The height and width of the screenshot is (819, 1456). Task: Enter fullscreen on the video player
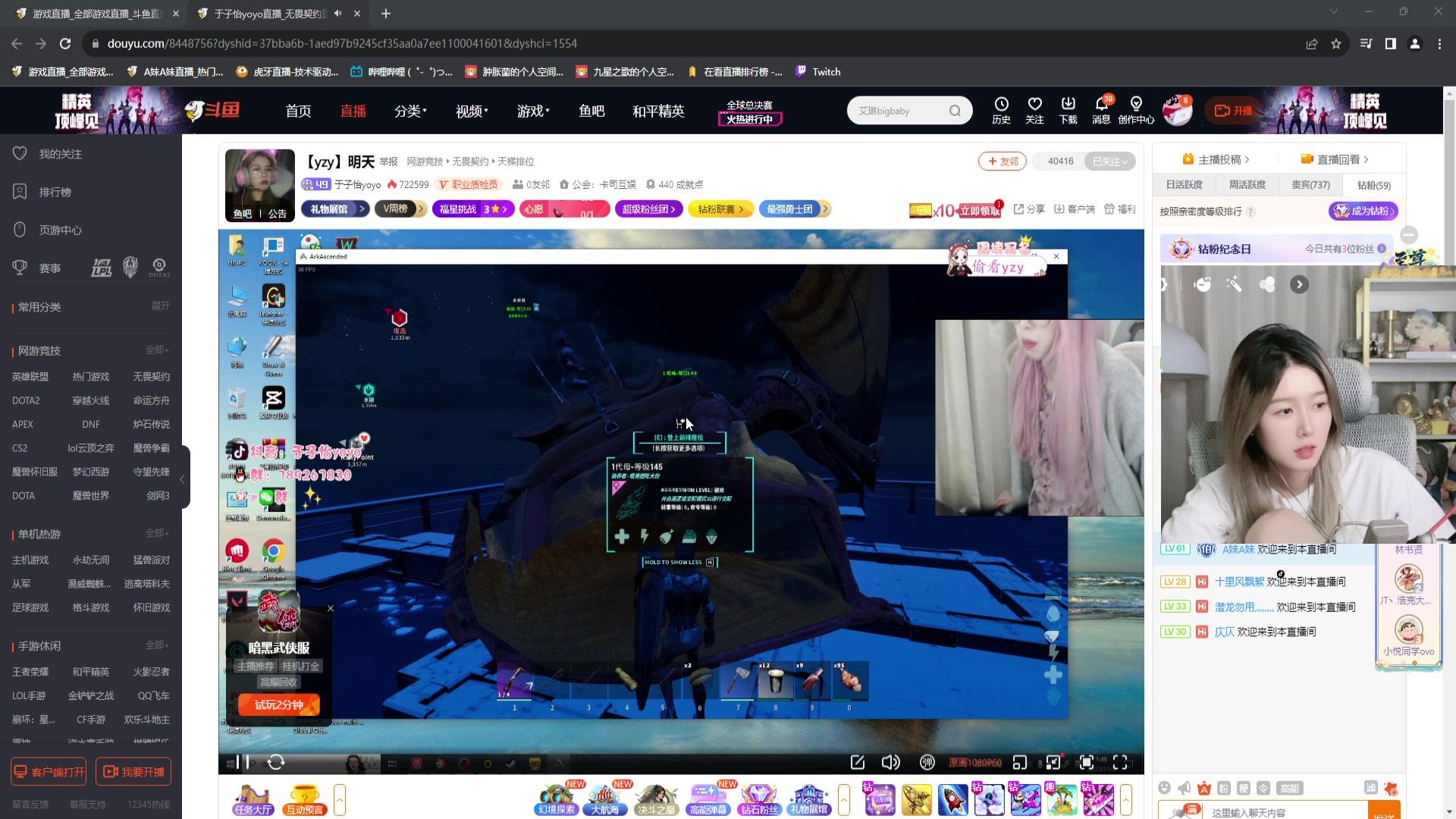(x=1120, y=762)
